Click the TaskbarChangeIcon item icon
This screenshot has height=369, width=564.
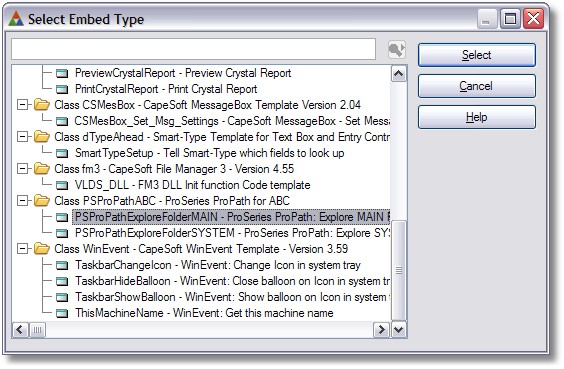point(62,265)
